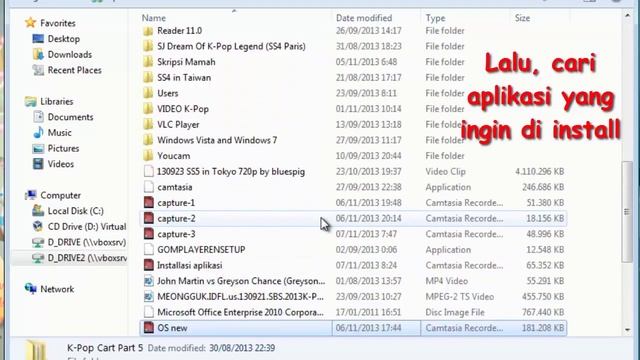
Task: Click the Music library note icon
Action: coord(38,133)
